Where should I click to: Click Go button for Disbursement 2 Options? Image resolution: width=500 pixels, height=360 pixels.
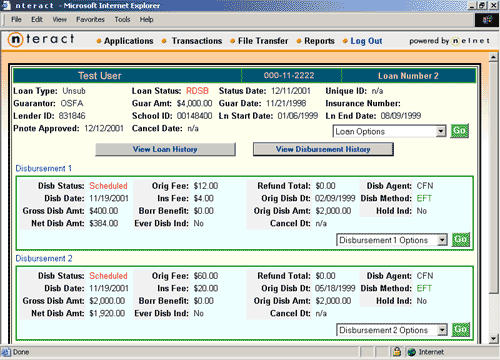[x=461, y=330]
